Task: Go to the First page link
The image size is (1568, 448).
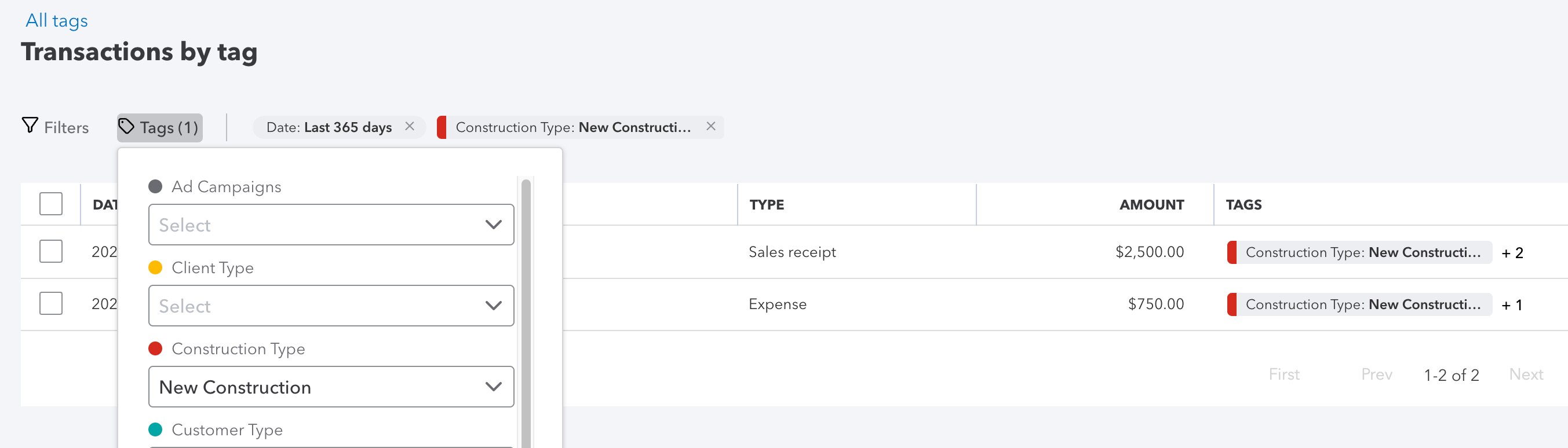Action: click(x=1283, y=374)
